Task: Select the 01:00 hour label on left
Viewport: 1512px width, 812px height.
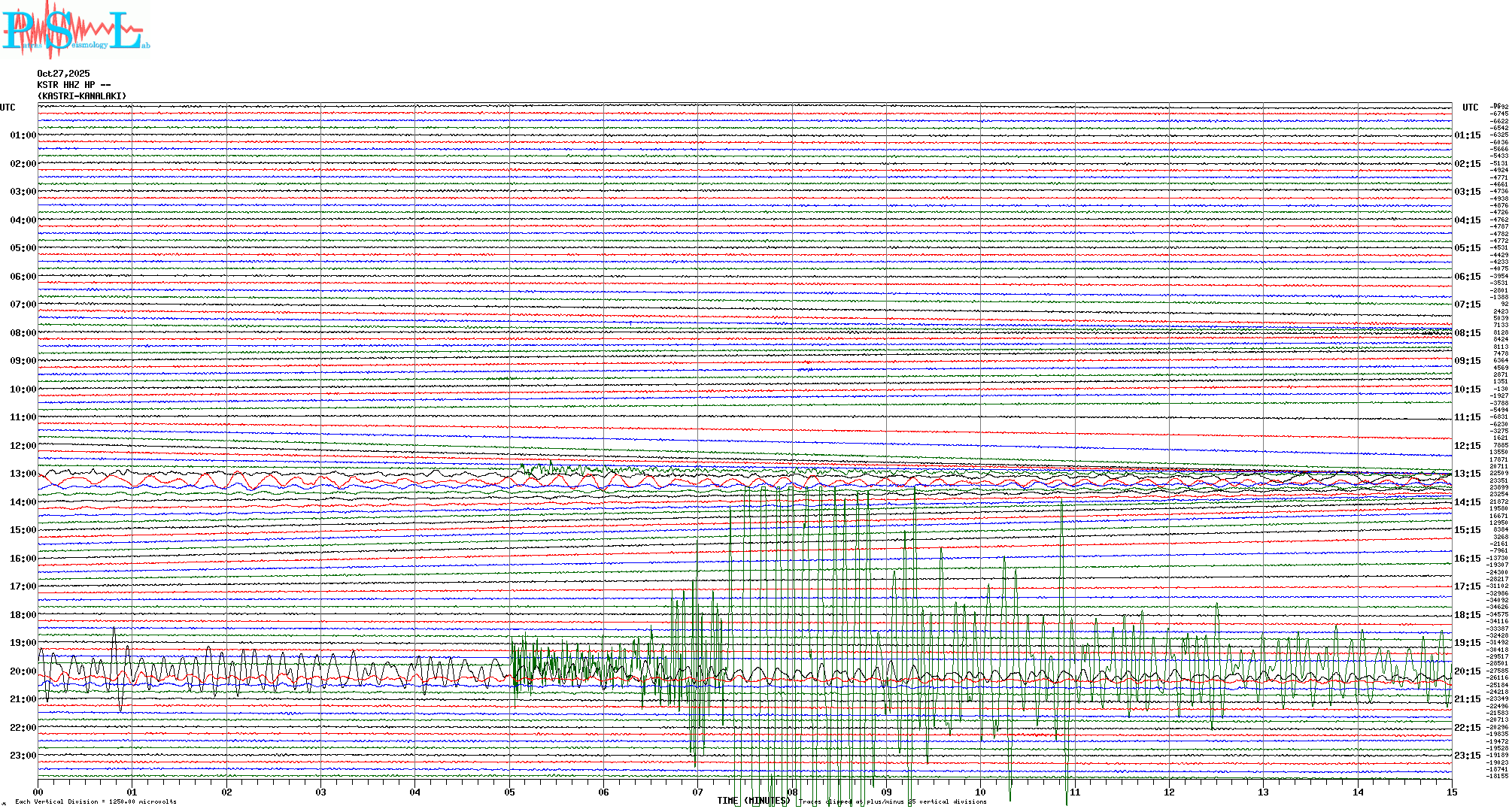Action: click(23, 135)
